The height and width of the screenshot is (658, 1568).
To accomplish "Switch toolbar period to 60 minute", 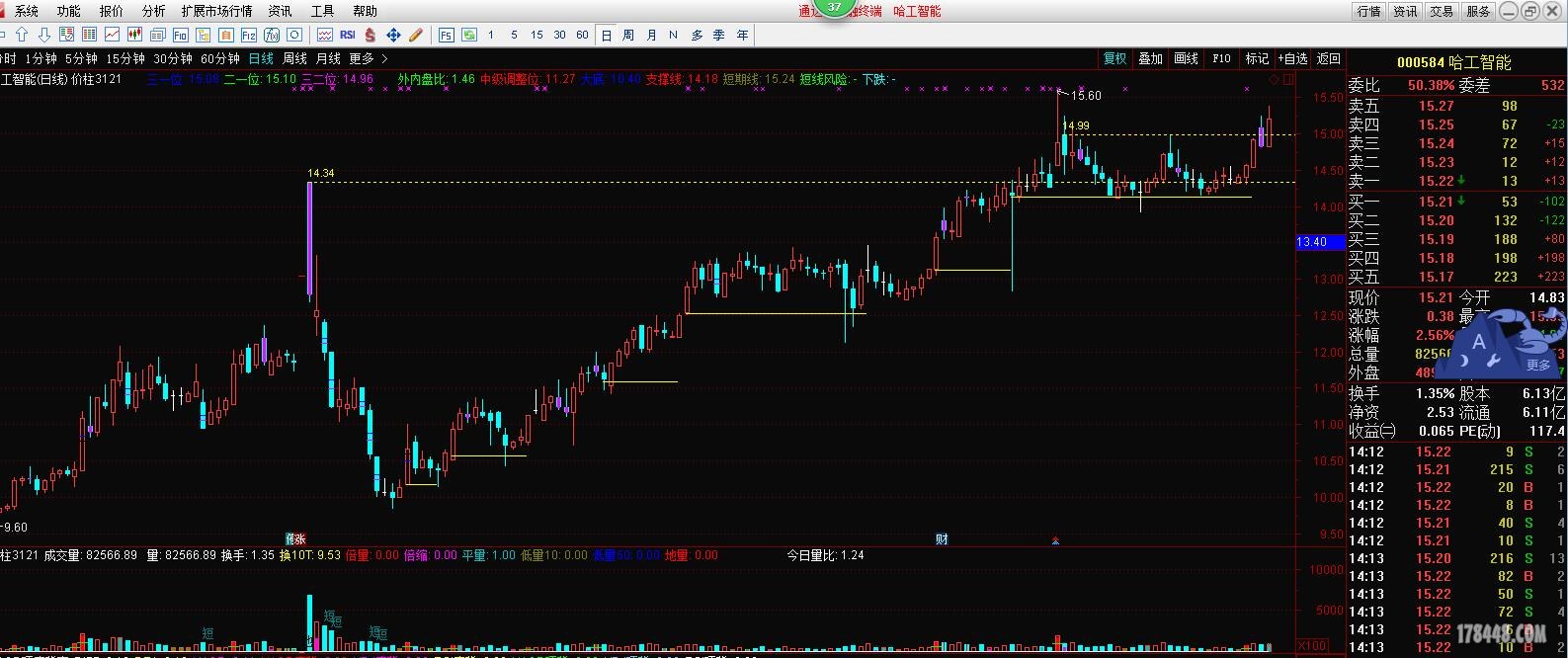I will [582, 35].
